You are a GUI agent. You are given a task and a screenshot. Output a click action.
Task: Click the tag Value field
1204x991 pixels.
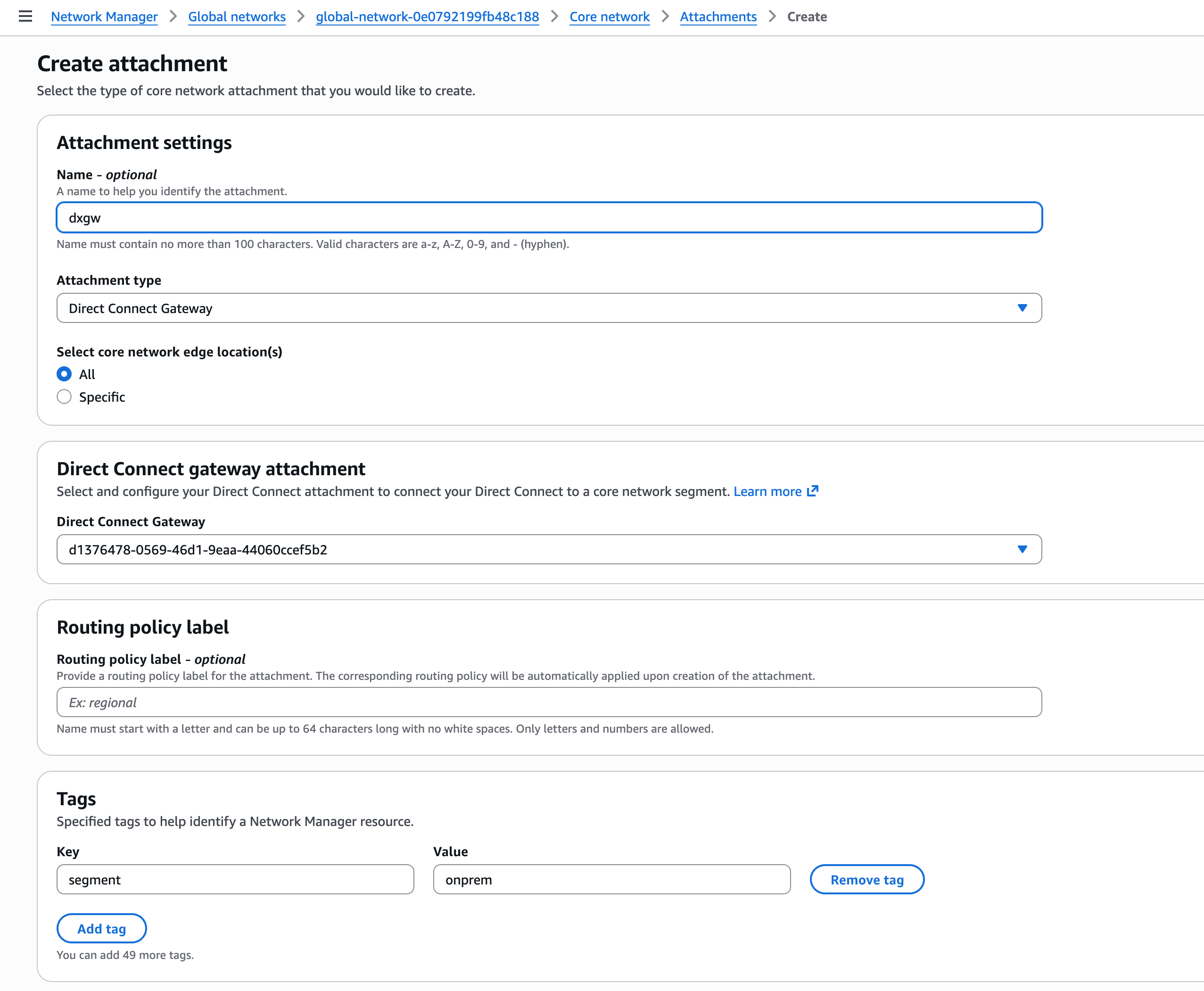tap(611, 880)
